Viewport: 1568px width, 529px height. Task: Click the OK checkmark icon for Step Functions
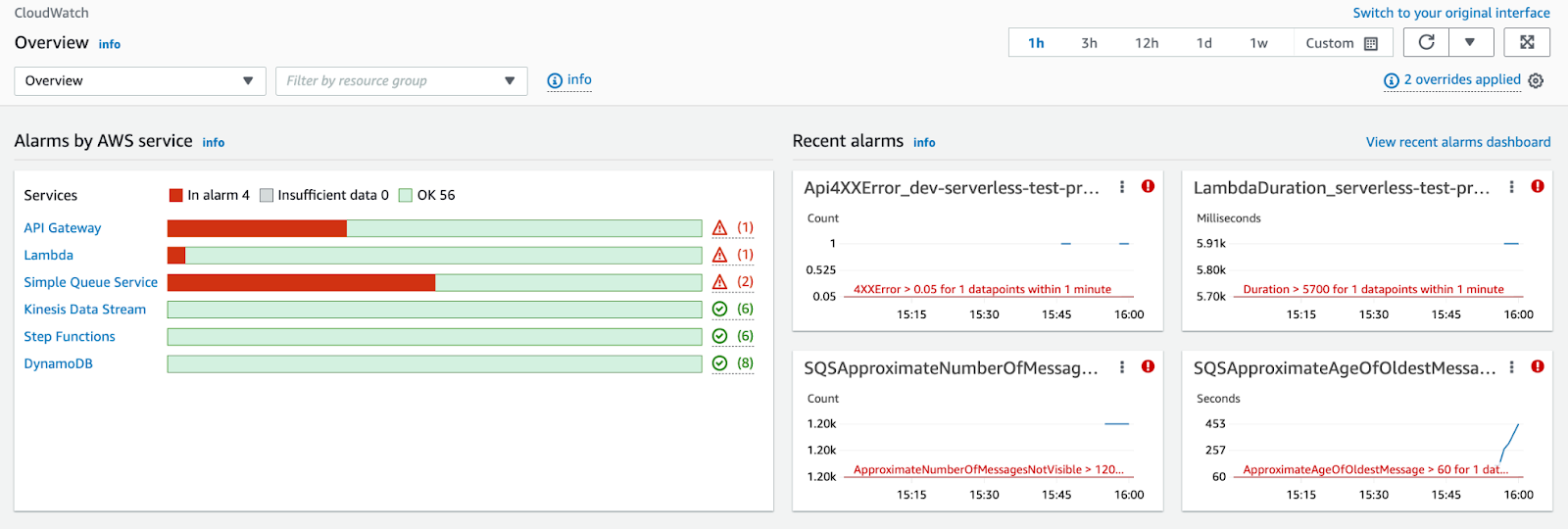(720, 336)
